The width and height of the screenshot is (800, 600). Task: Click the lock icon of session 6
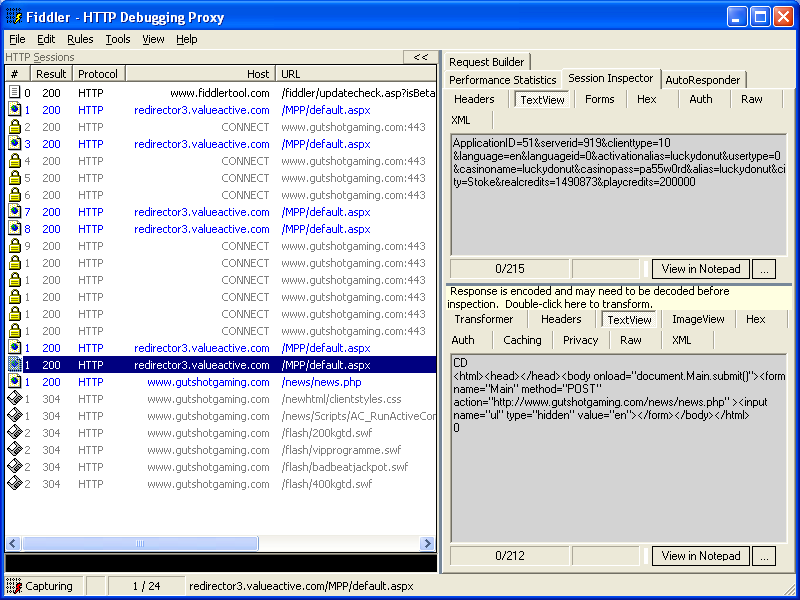click(x=15, y=194)
